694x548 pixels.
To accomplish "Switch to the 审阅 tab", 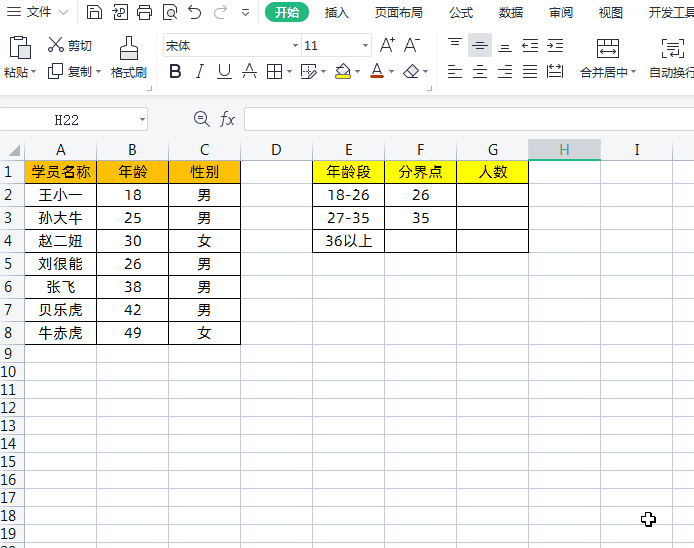I will (561, 12).
